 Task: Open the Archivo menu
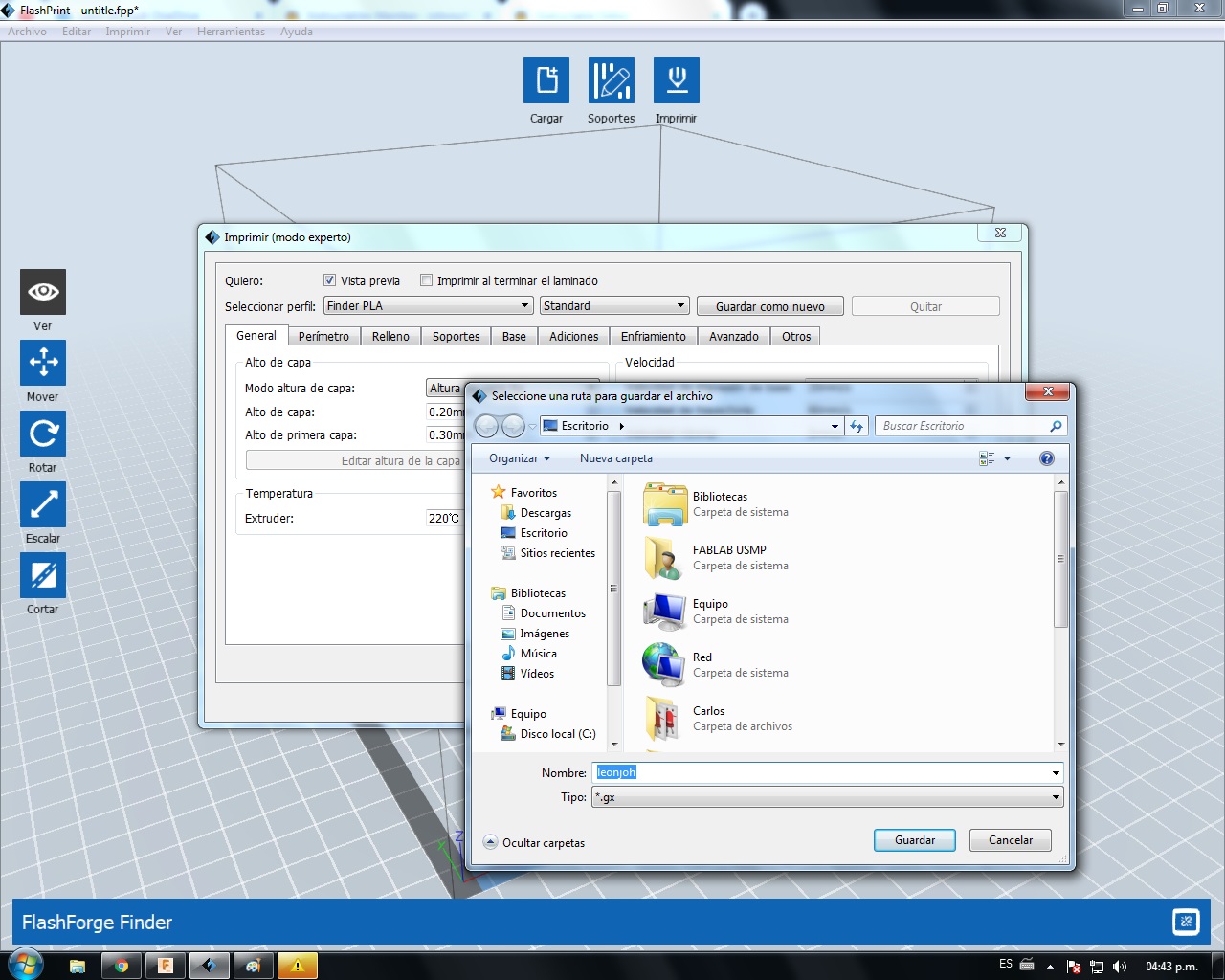(27, 32)
